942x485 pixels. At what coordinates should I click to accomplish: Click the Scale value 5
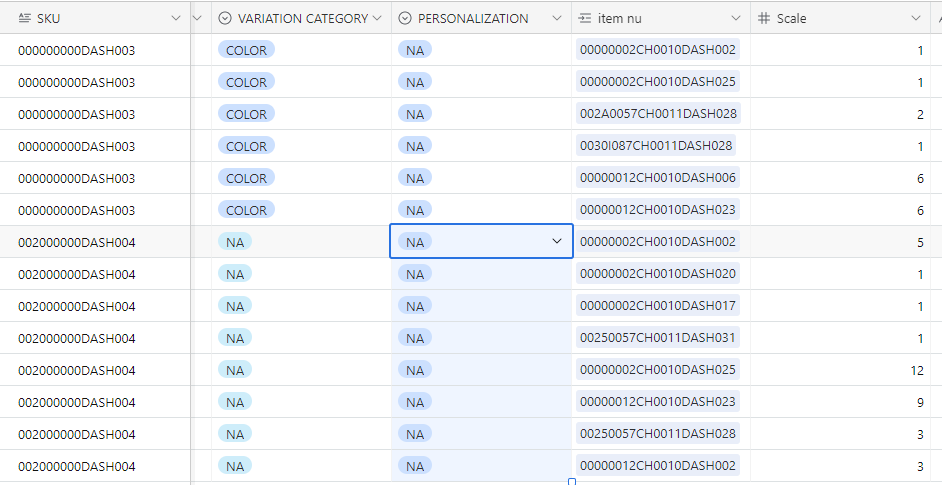click(x=920, y=242)
